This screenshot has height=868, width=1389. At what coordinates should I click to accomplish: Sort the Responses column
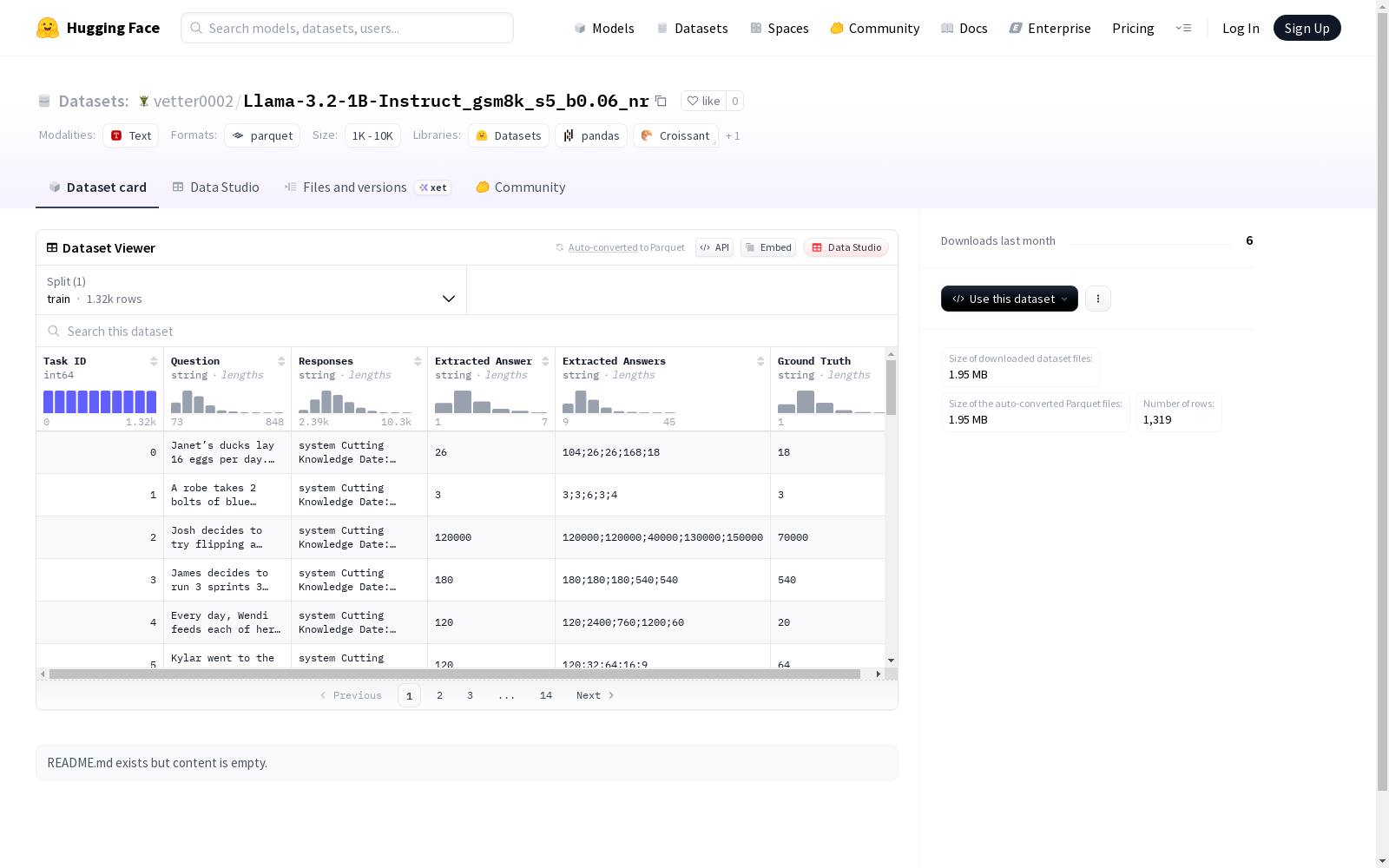point(418,361)
